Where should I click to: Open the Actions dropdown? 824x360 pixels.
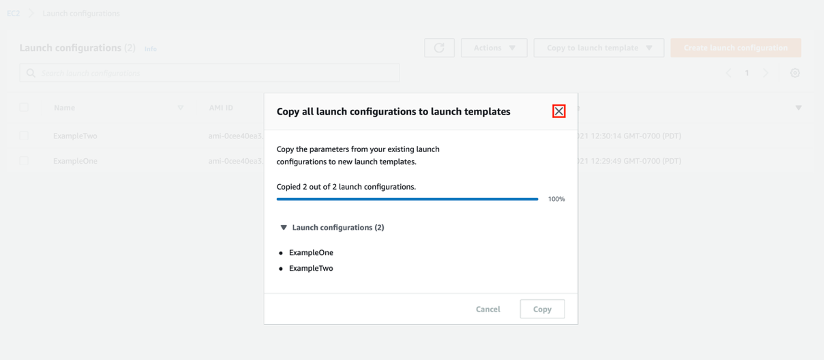pos(494,48)
